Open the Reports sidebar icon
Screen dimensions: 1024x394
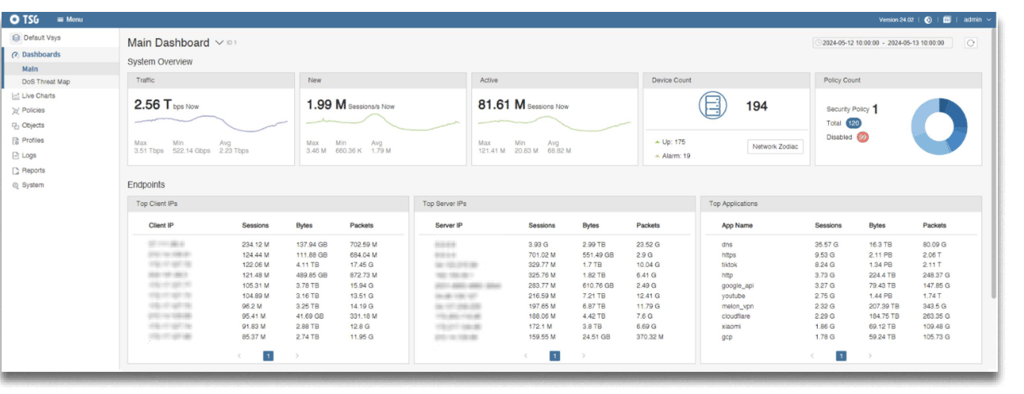pyautogui.click(x=16, y=171)
